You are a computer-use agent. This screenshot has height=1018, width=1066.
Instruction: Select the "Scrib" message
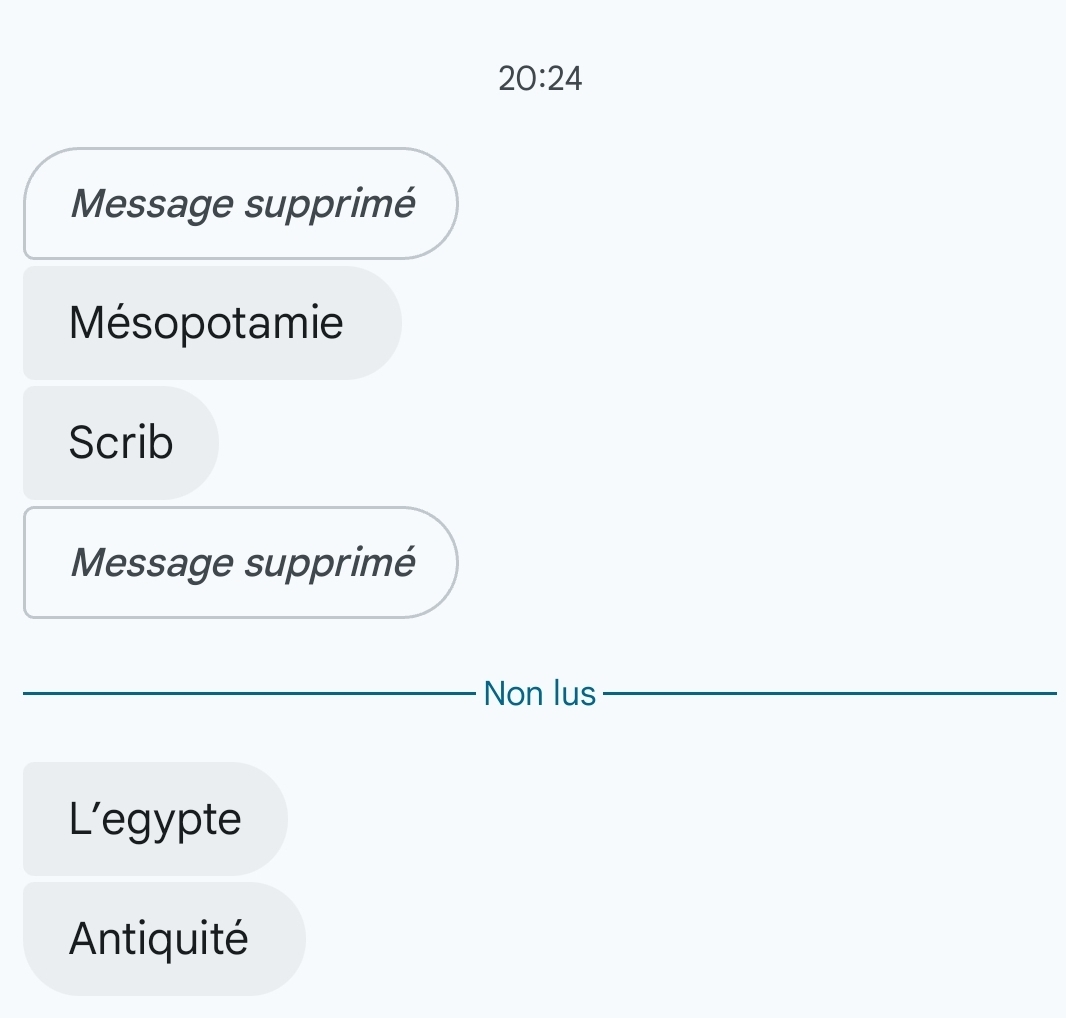[121, 443]
